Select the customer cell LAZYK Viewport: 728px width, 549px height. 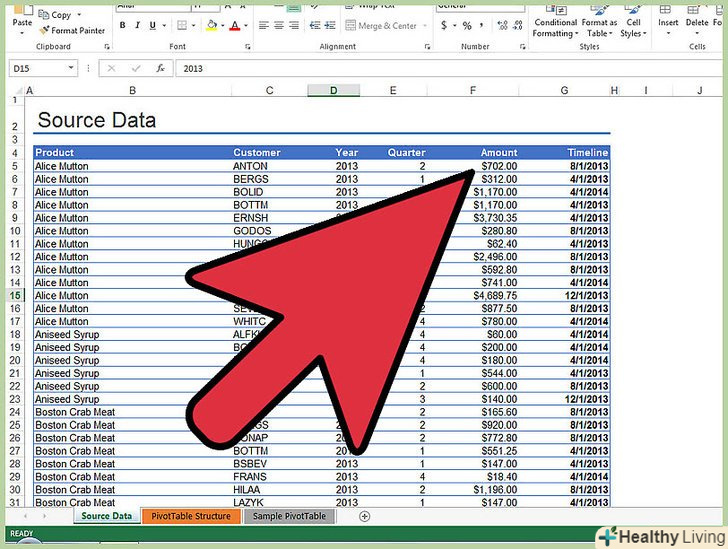269,502
